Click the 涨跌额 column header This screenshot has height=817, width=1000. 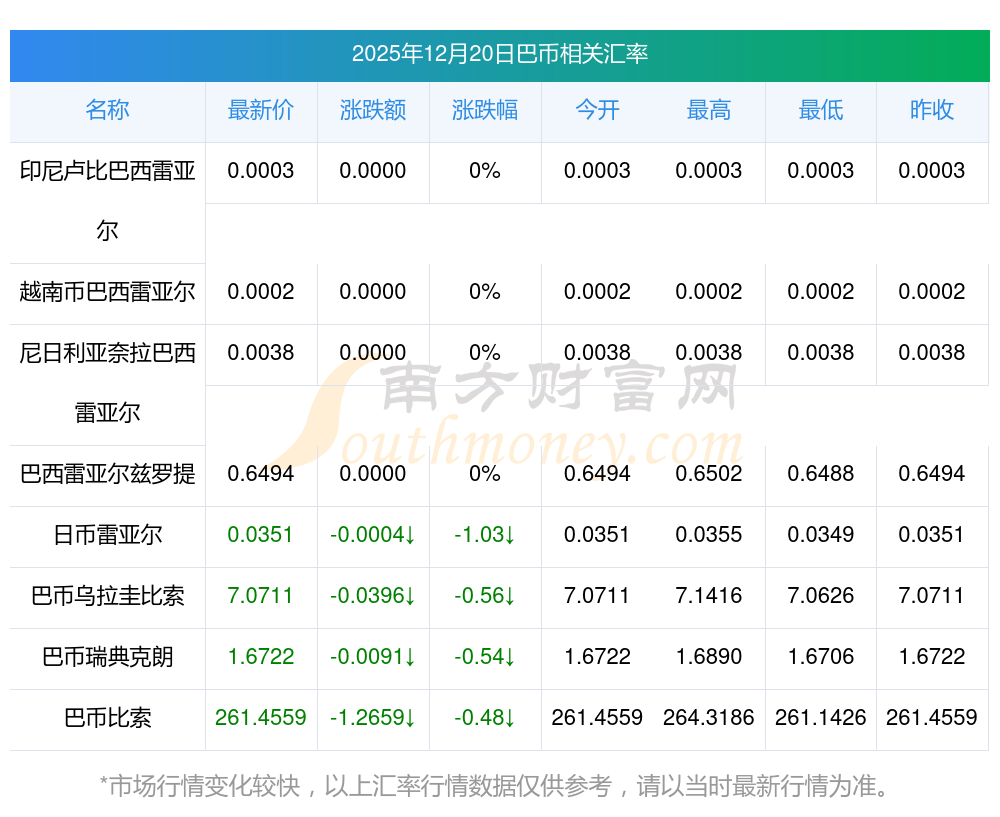click(x=373, y=110)
